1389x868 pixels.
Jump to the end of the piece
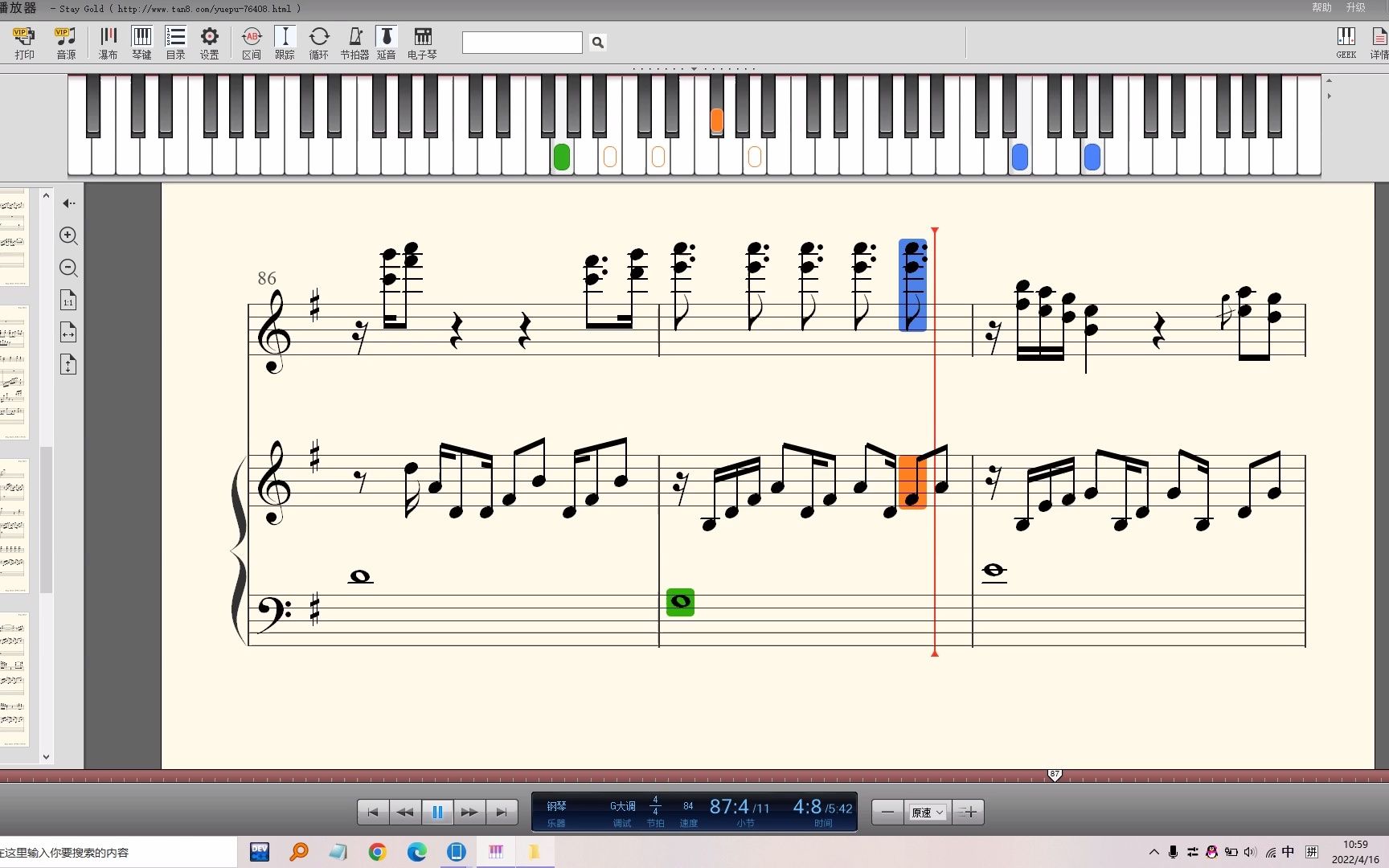(x=502, y=813)
